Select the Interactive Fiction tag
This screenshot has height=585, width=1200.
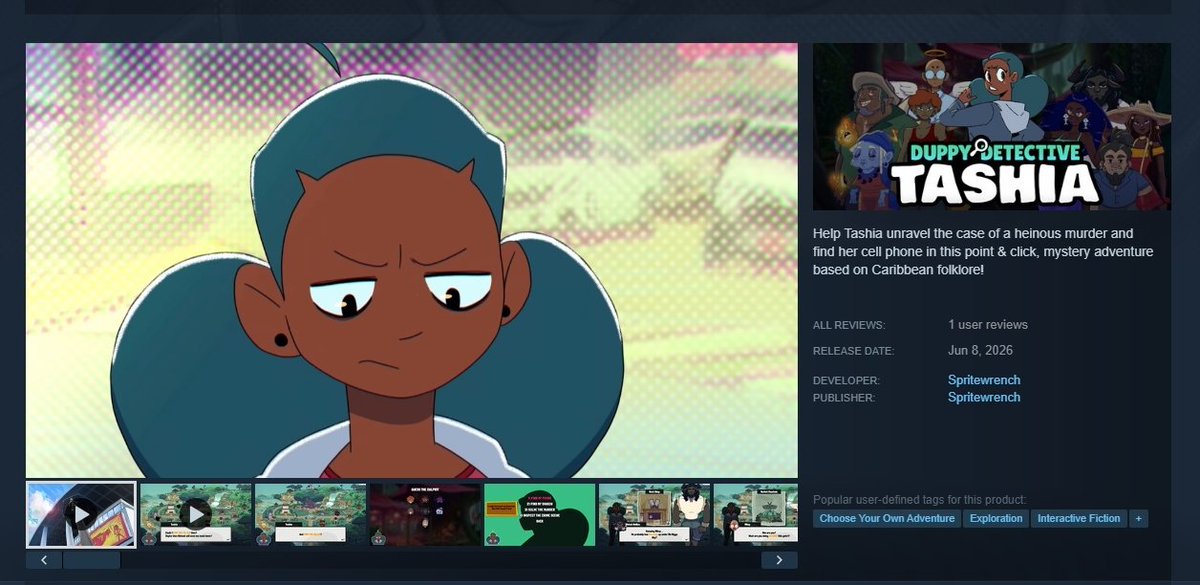click(x=1079, y=518)
